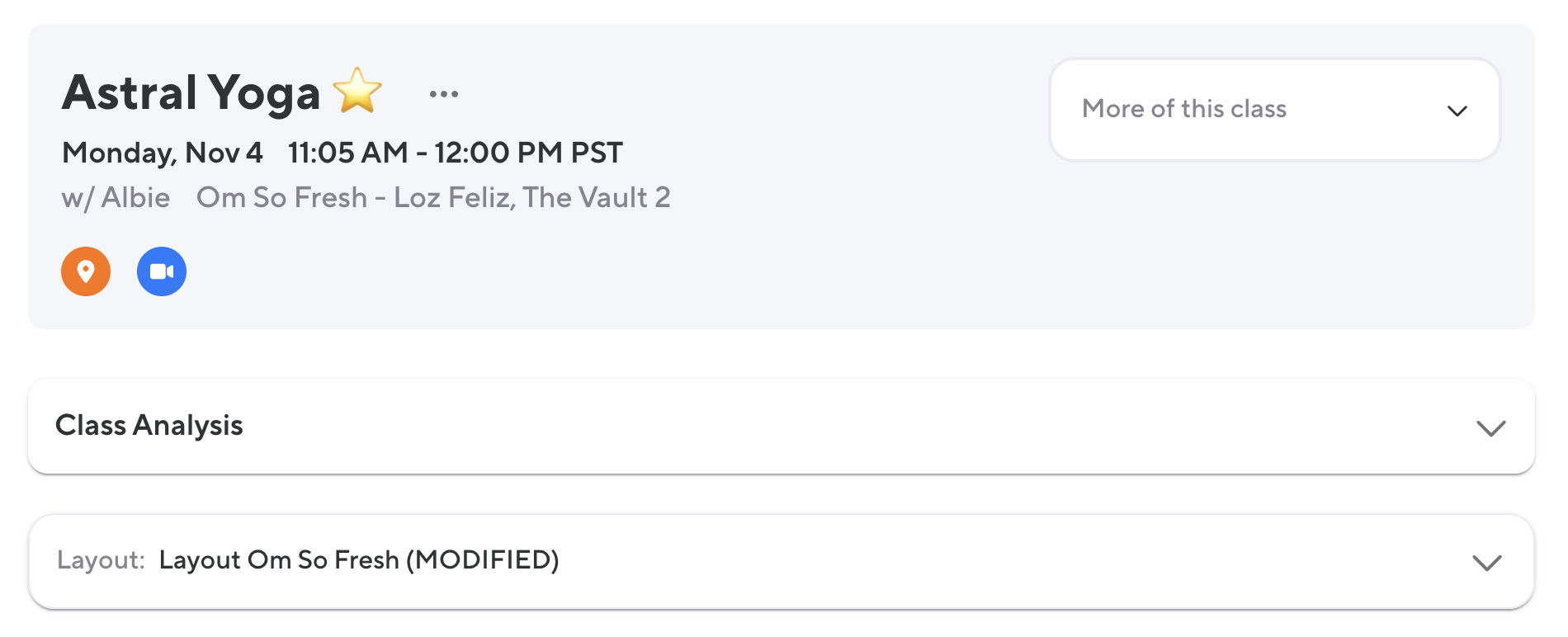Viewport: 1568px width, 637px height.
Task: Click the Monday, Nov 4 date text
Action: tap(163, 153)
